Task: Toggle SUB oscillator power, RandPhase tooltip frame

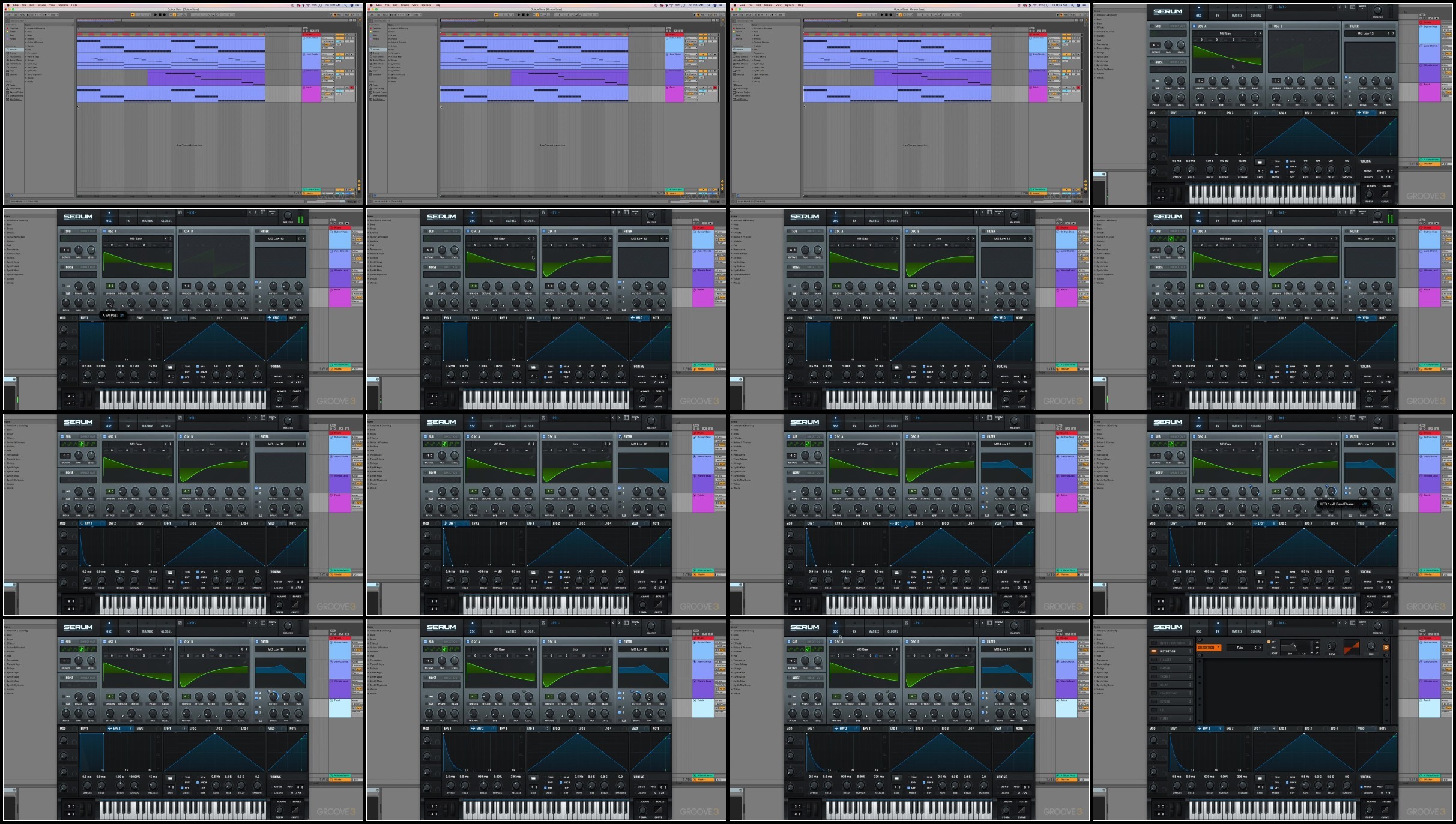Action: point(1152,436)
